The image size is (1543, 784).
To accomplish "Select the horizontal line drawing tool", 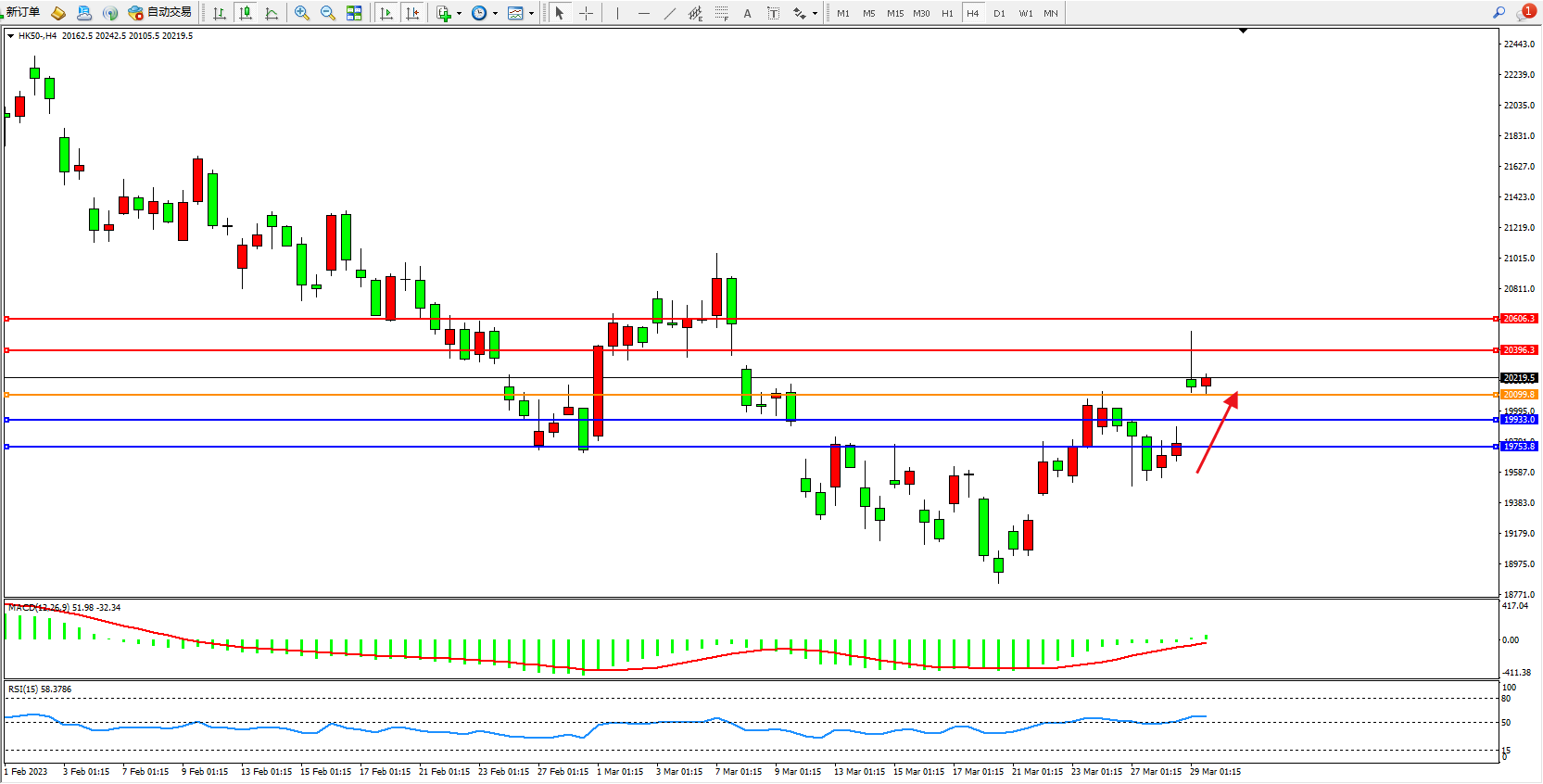I will coord(644,13).
